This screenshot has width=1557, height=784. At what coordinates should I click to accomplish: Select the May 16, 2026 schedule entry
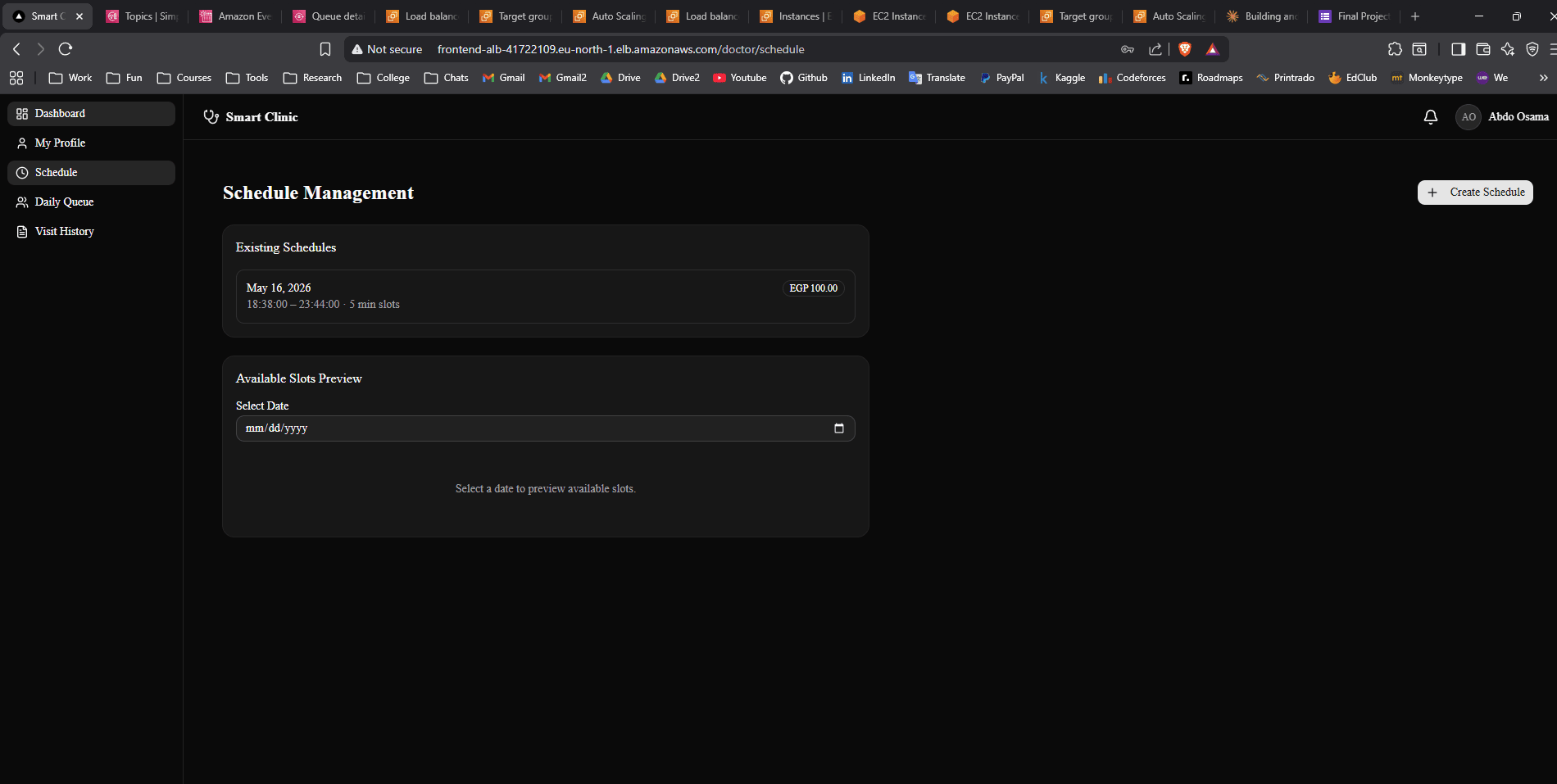[x=546, y=297]
